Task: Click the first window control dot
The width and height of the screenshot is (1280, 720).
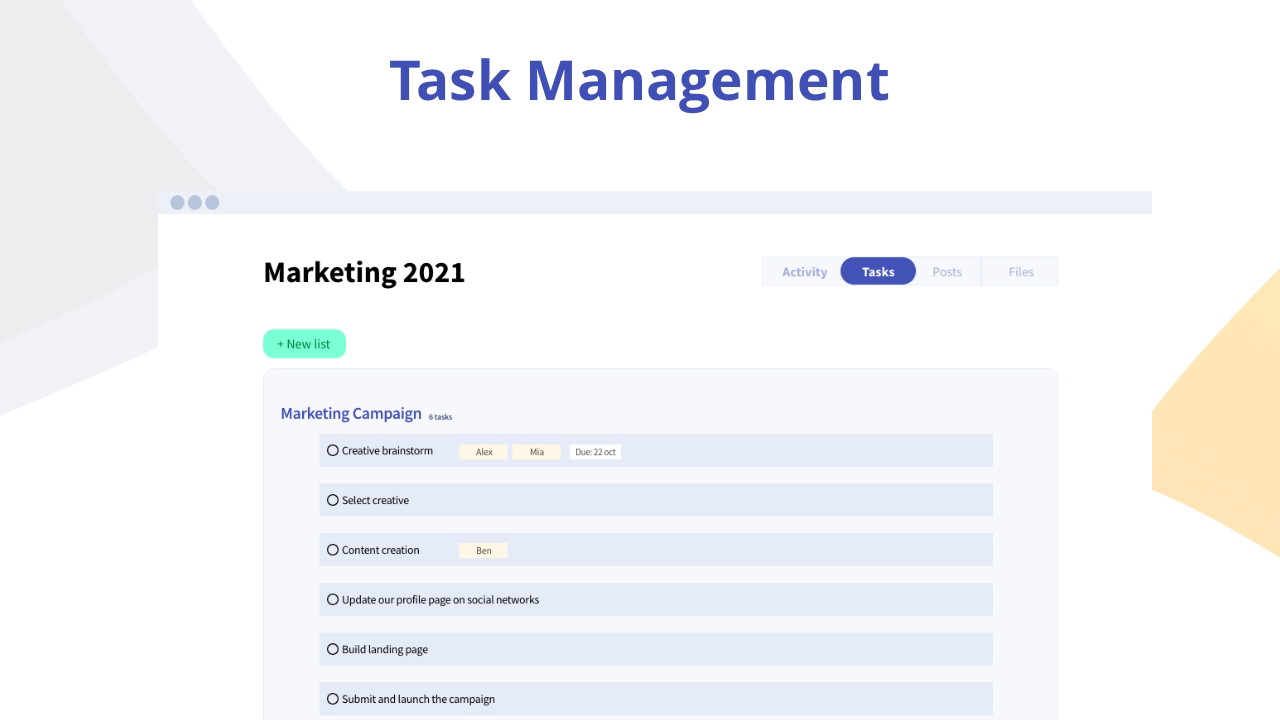Action: (x=177, y=203)
